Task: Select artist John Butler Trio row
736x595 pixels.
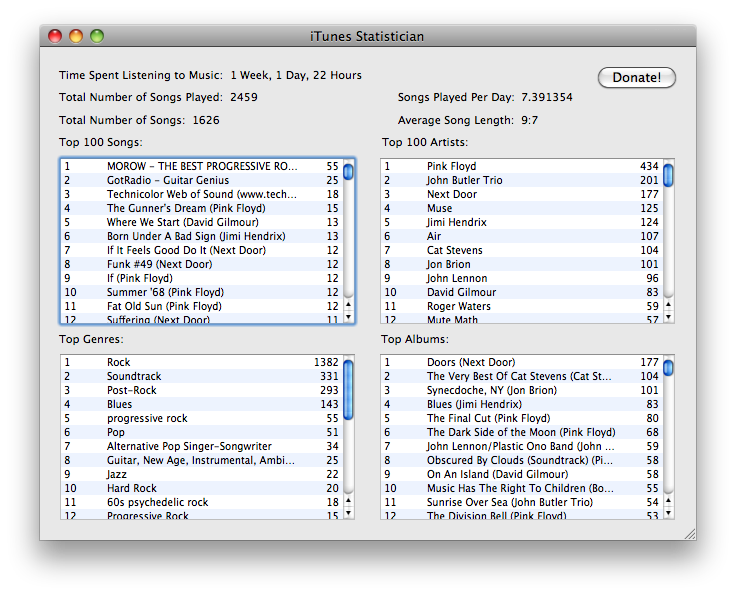Action: point(522,180)
